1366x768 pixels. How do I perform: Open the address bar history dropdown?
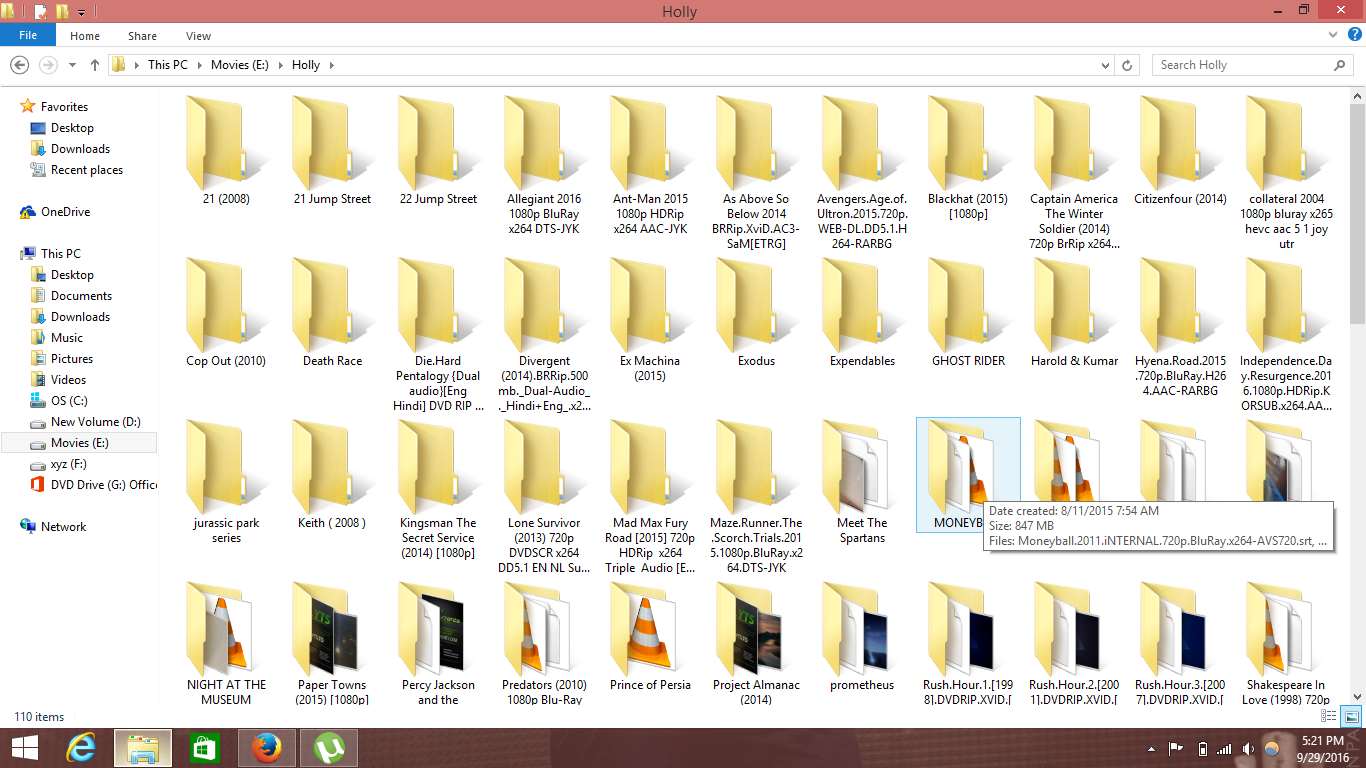tap(1106, 65)
